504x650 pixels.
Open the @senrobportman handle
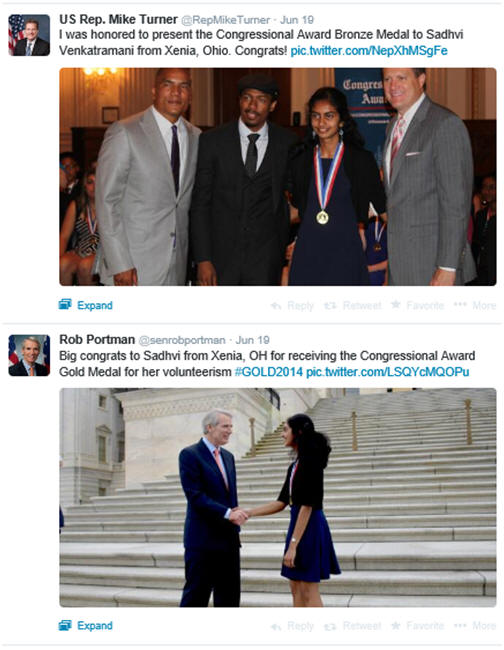[x=182, y=340]
